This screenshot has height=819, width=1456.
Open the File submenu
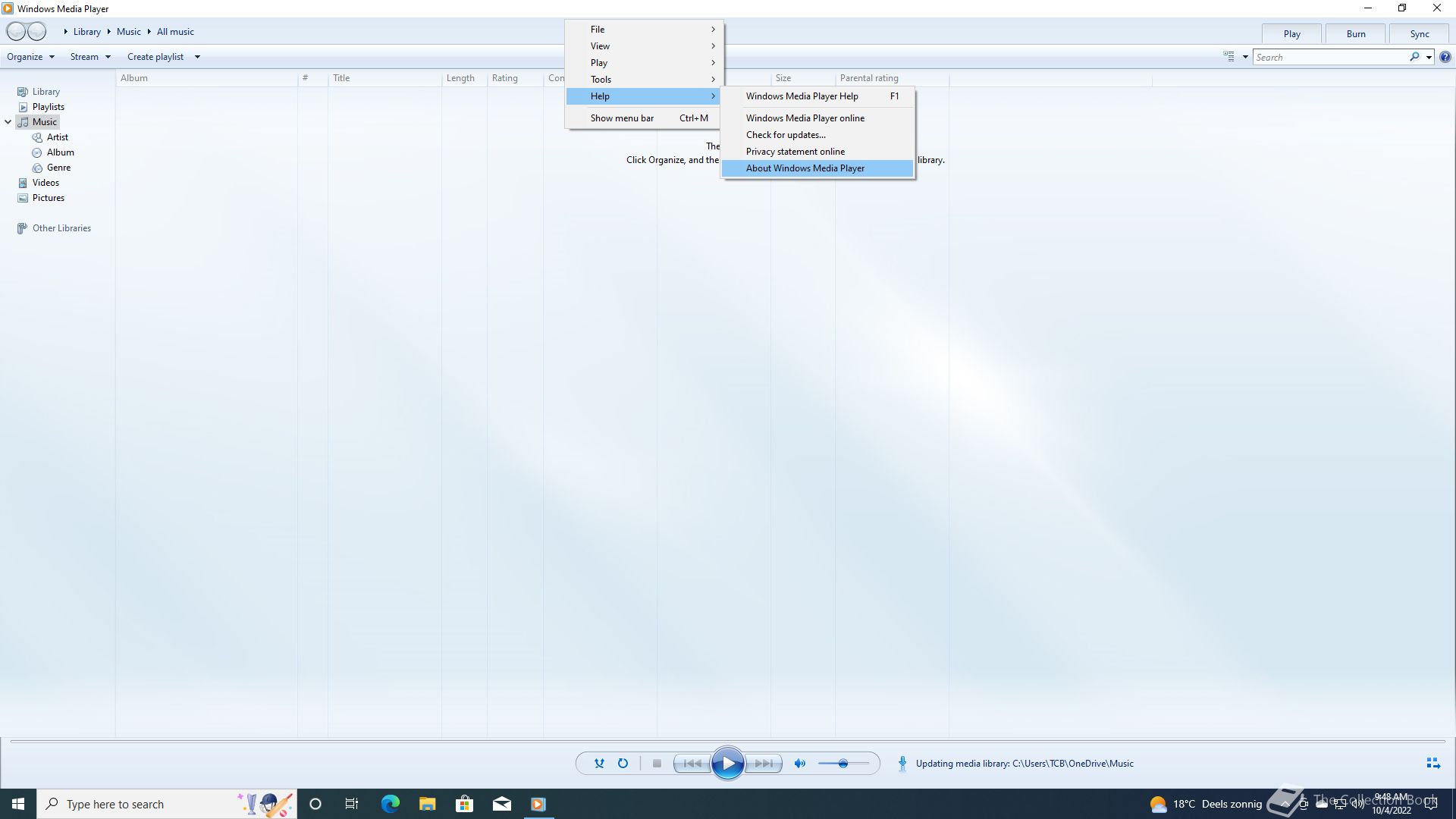pos(644,30)
